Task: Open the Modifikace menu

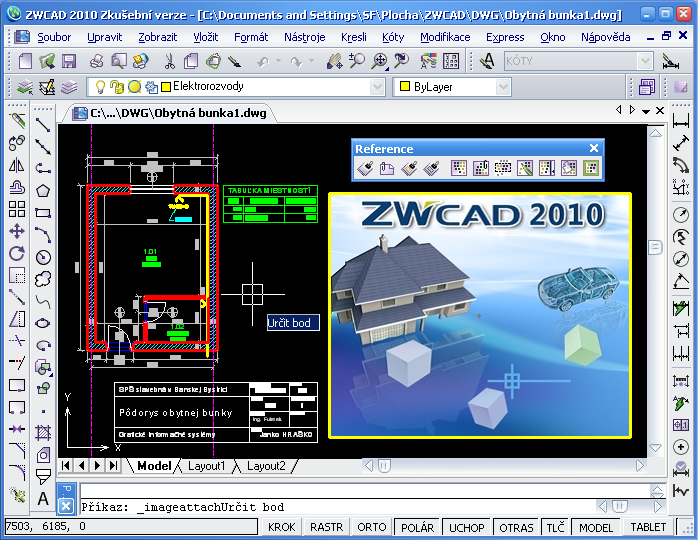Action: [445, 37]
